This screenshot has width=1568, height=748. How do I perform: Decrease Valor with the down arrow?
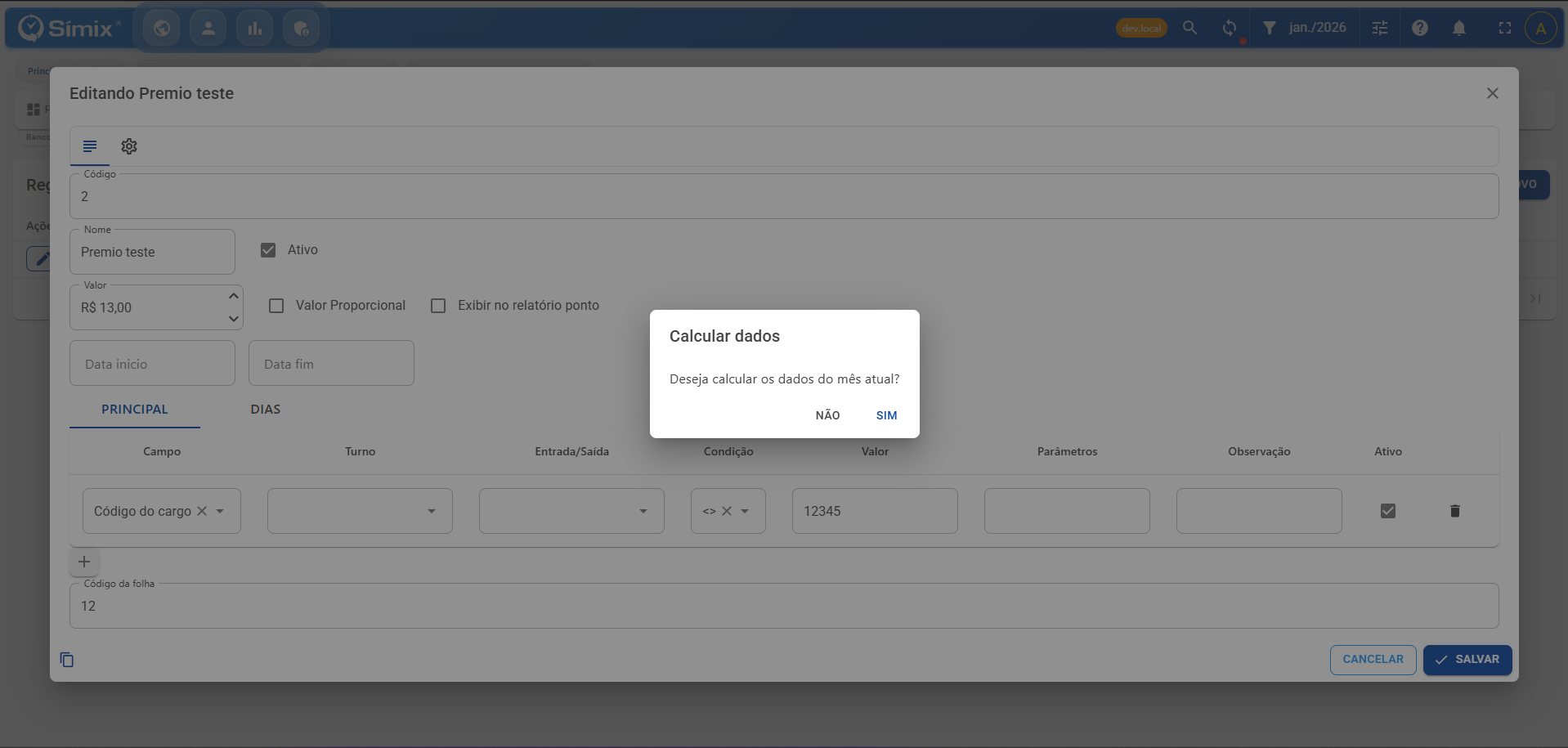234,319
